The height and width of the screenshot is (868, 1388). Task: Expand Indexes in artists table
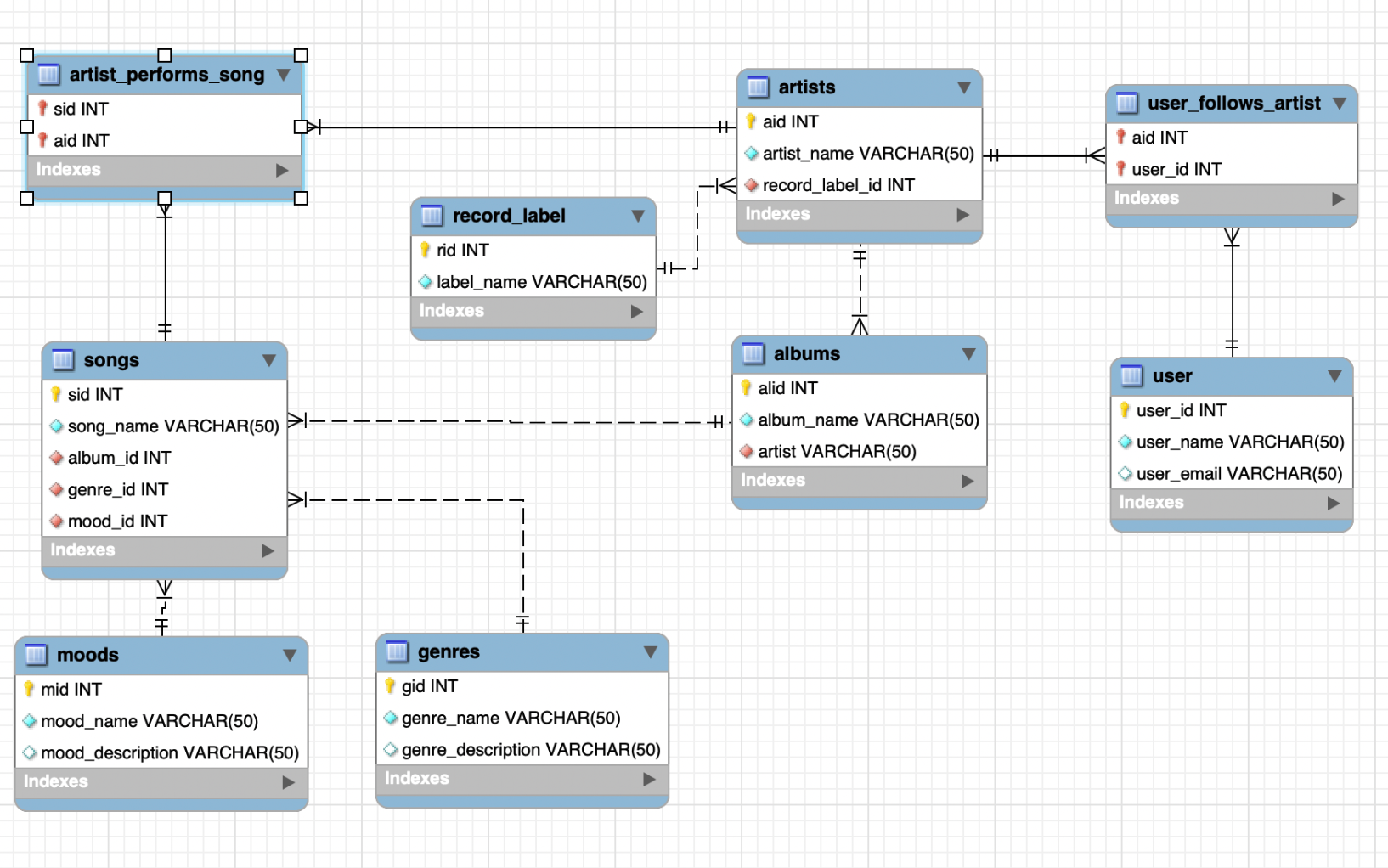[963, 215]
